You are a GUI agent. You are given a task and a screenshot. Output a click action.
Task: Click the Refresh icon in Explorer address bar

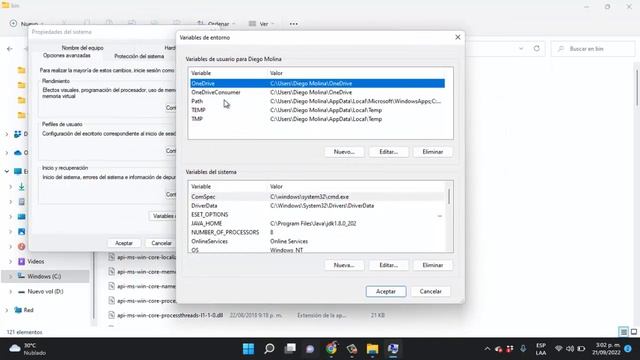[536, 49]
